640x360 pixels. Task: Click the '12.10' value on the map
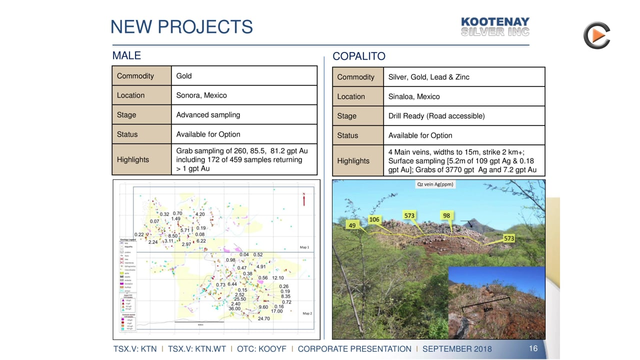click(x=278, y=278)
